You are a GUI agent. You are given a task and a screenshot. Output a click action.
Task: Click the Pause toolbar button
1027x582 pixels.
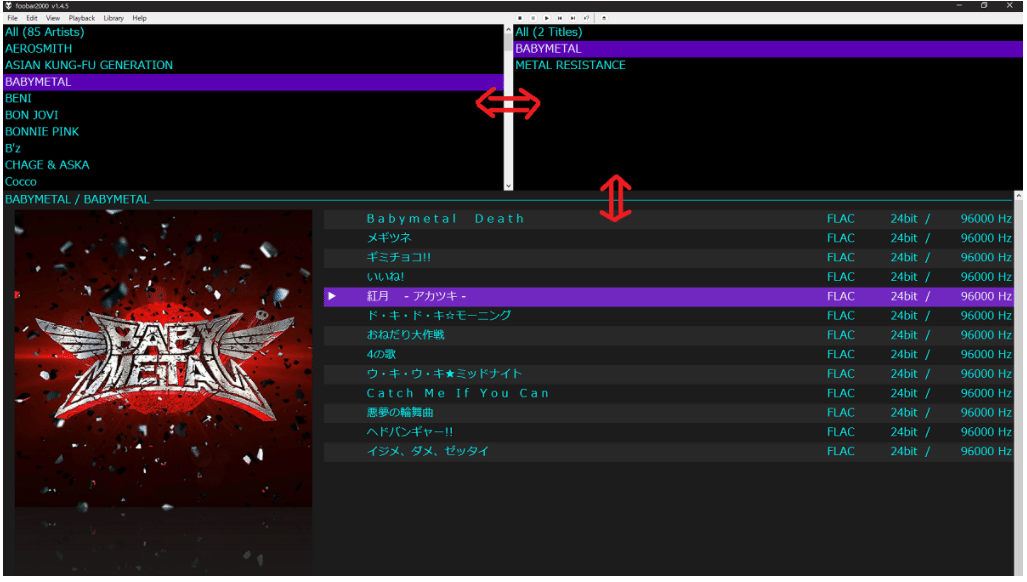(x=533, y=18)
